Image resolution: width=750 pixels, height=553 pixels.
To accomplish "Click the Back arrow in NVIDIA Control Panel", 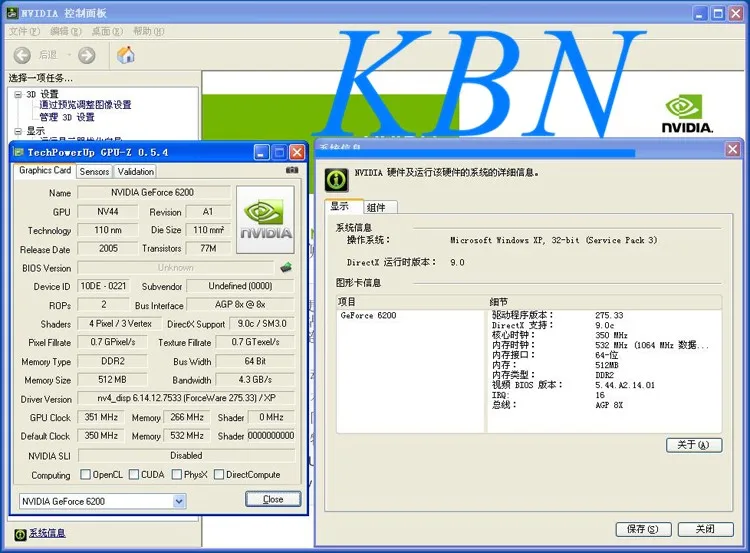I will click(22, 55).
